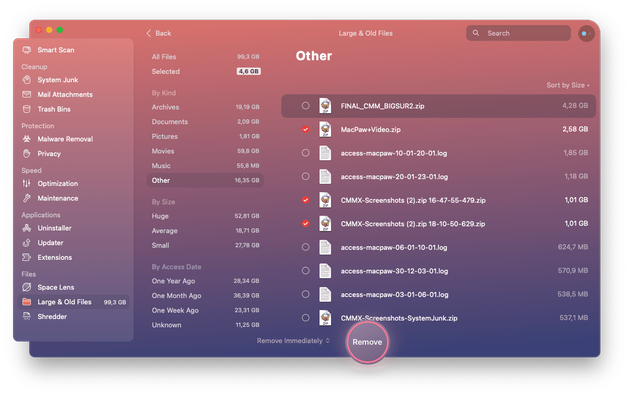630x396 pixels.
Task: Open the Shredder icon
Action: (27, 316)
